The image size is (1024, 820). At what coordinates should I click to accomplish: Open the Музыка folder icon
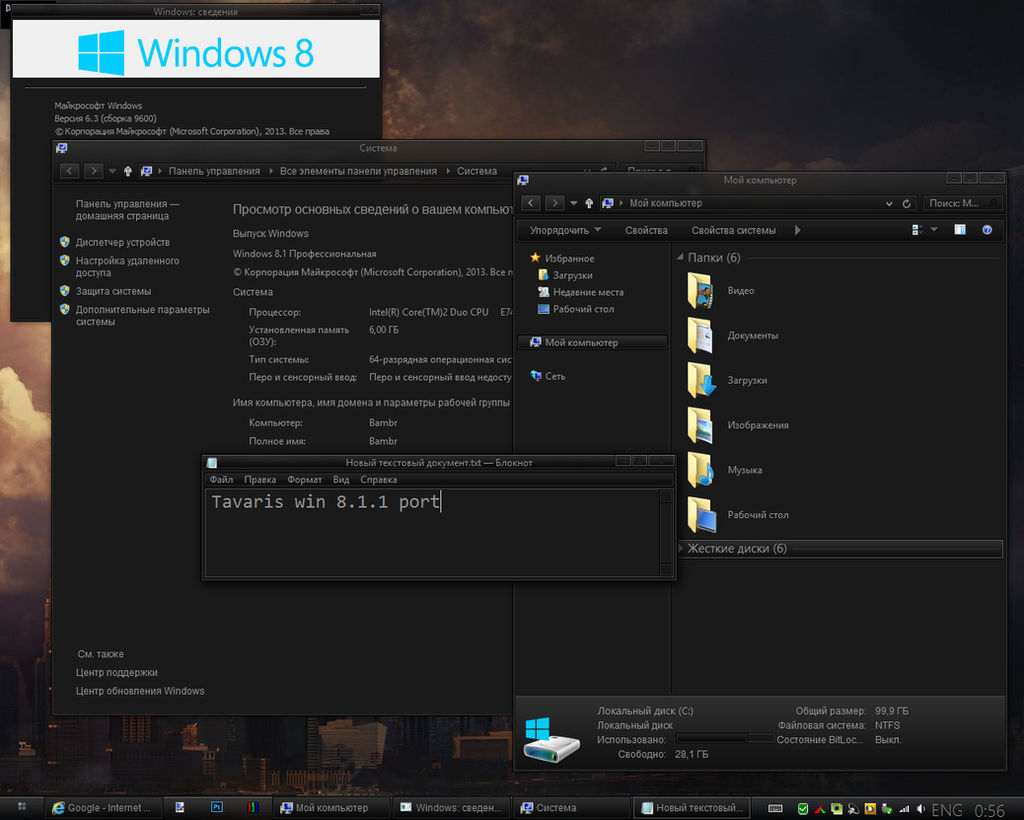(x=700, y=470)
